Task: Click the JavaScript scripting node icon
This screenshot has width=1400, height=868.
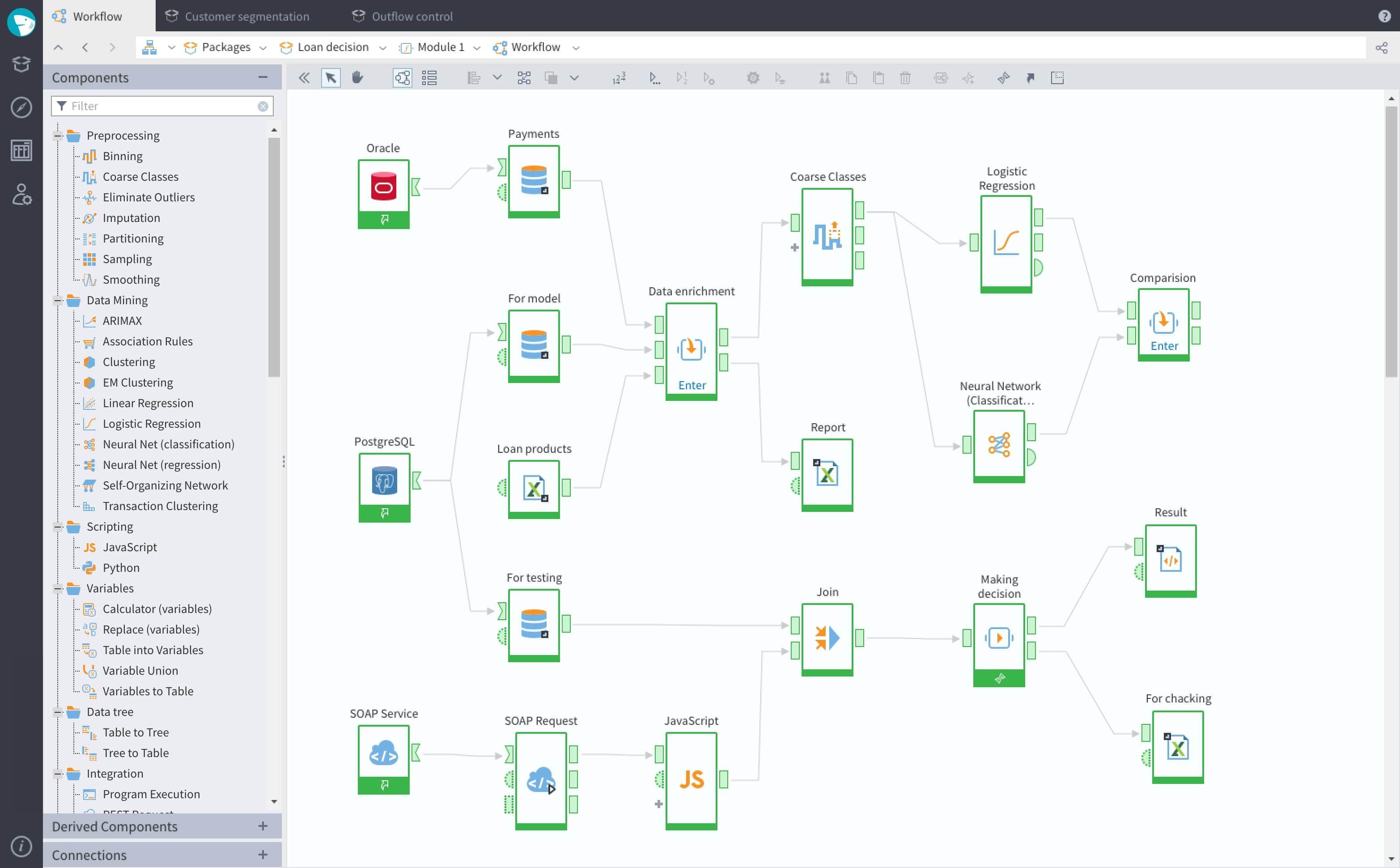Action: pyautogui.click(x=691, y=779)
